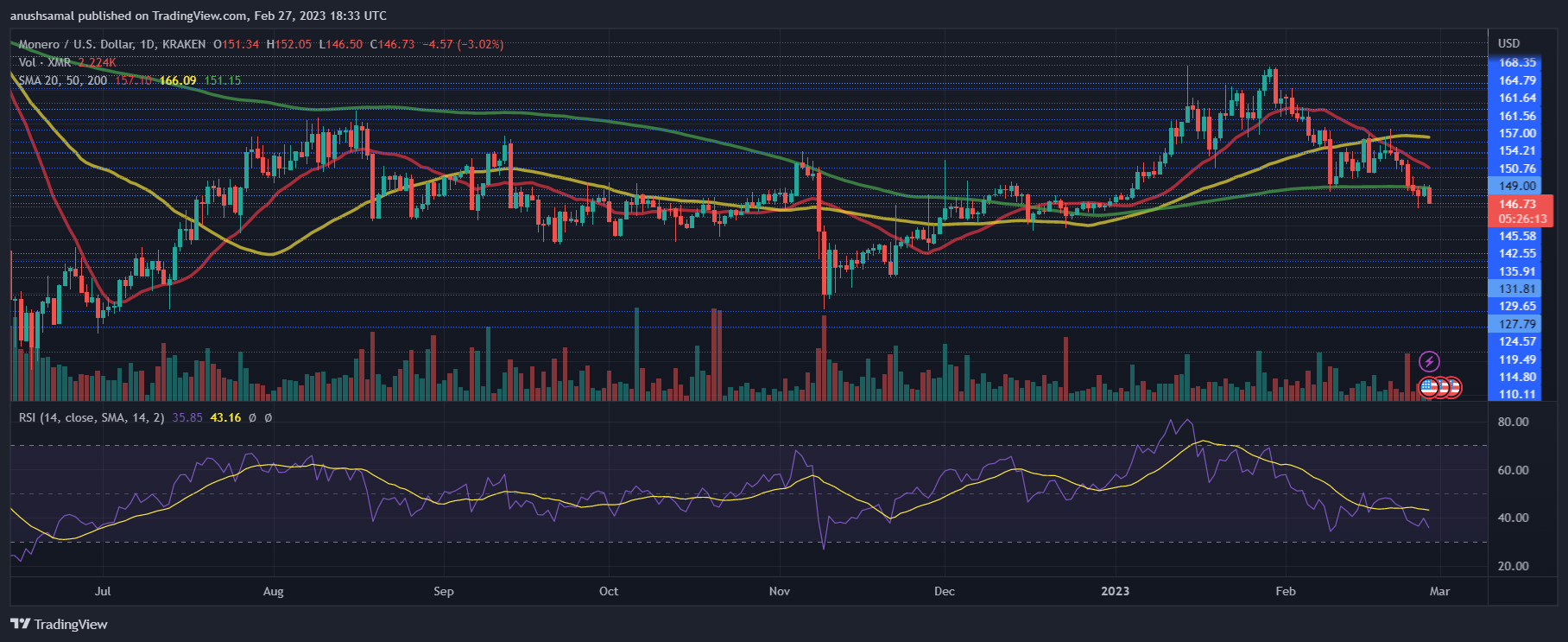This screenshot has height=642, width=1568.
Task: Click the green SMA value 151.15
Action: tap(223, 80)
